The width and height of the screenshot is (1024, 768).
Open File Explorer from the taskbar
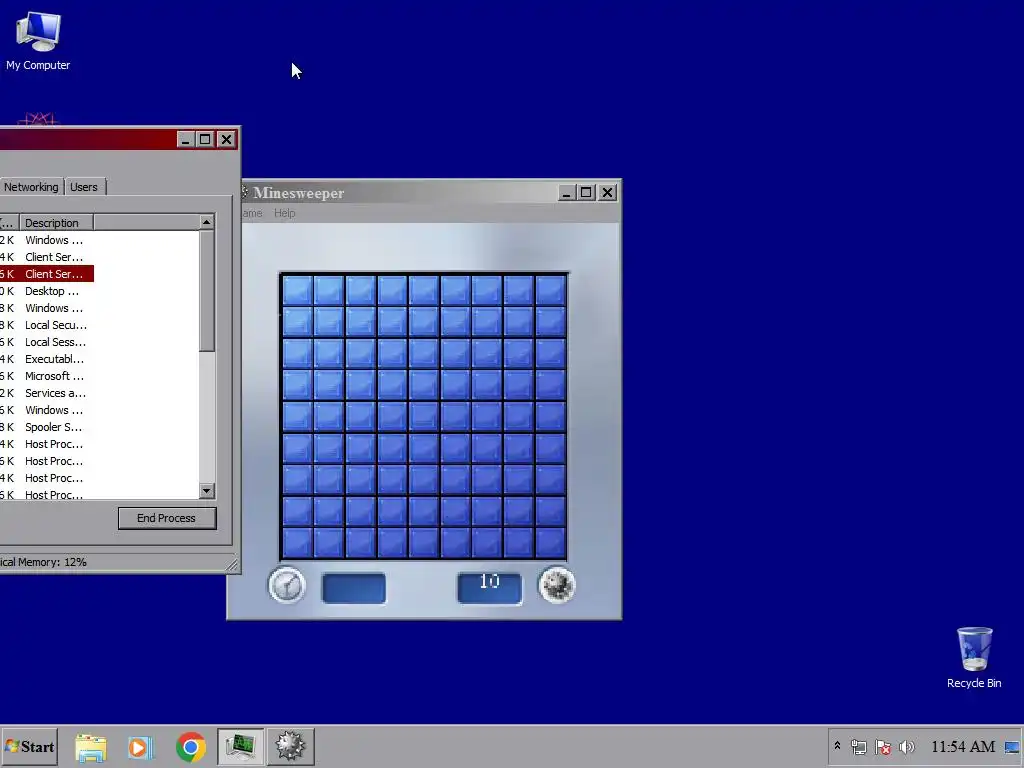click(x=91, y=747)
